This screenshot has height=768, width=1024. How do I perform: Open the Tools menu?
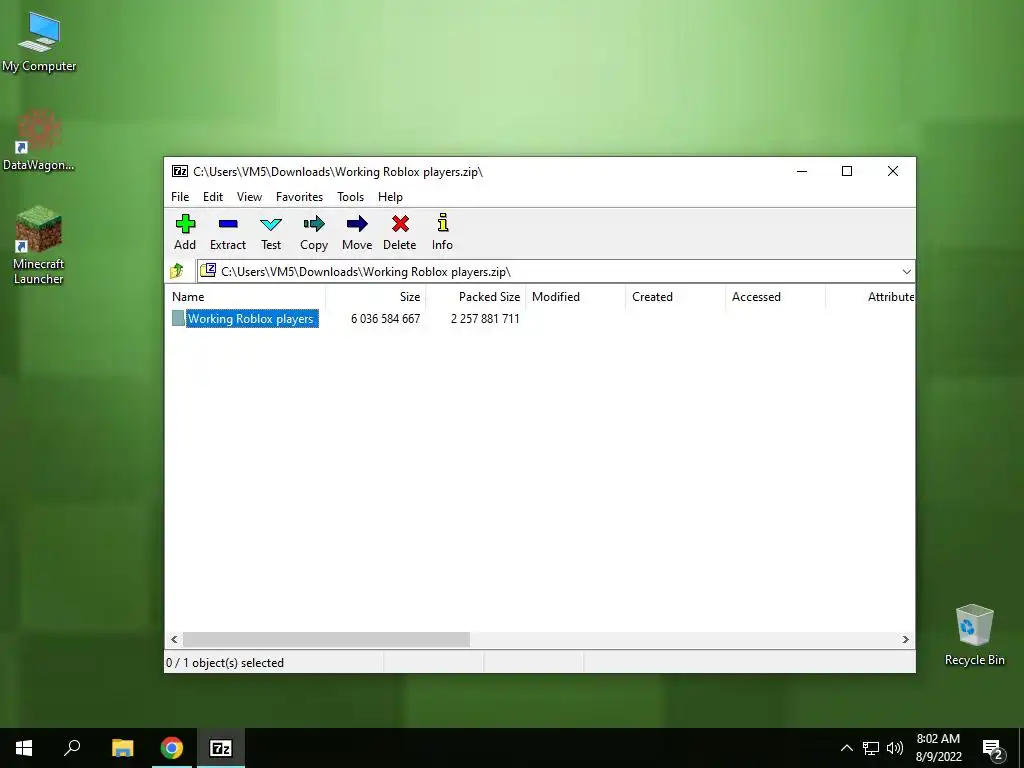point(351,197)
